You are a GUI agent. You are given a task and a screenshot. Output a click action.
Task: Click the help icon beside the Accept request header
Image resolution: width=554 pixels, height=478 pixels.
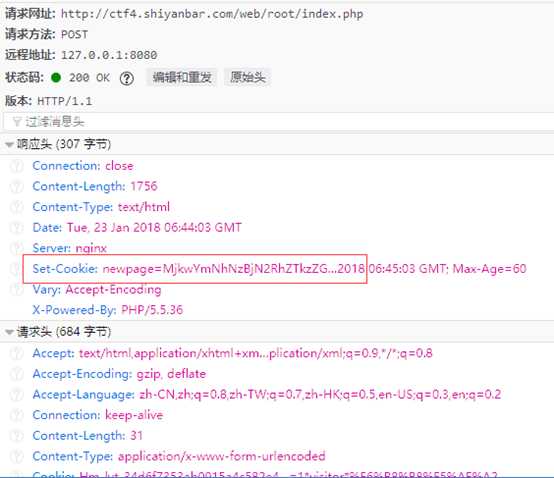tap(16, 353)
